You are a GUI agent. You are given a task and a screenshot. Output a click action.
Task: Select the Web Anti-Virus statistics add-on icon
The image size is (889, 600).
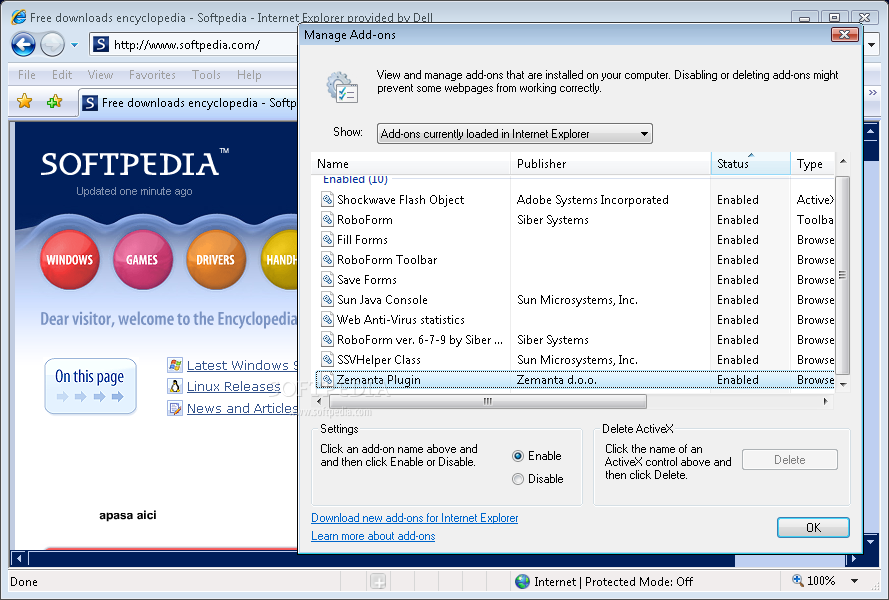point(327,319)
